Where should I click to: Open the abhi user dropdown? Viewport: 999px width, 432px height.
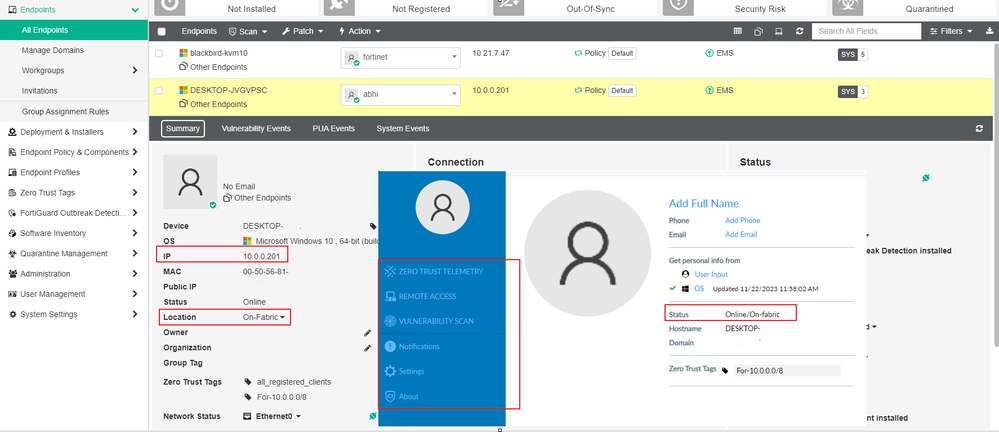pyautogui.click(x=401, y=94)
